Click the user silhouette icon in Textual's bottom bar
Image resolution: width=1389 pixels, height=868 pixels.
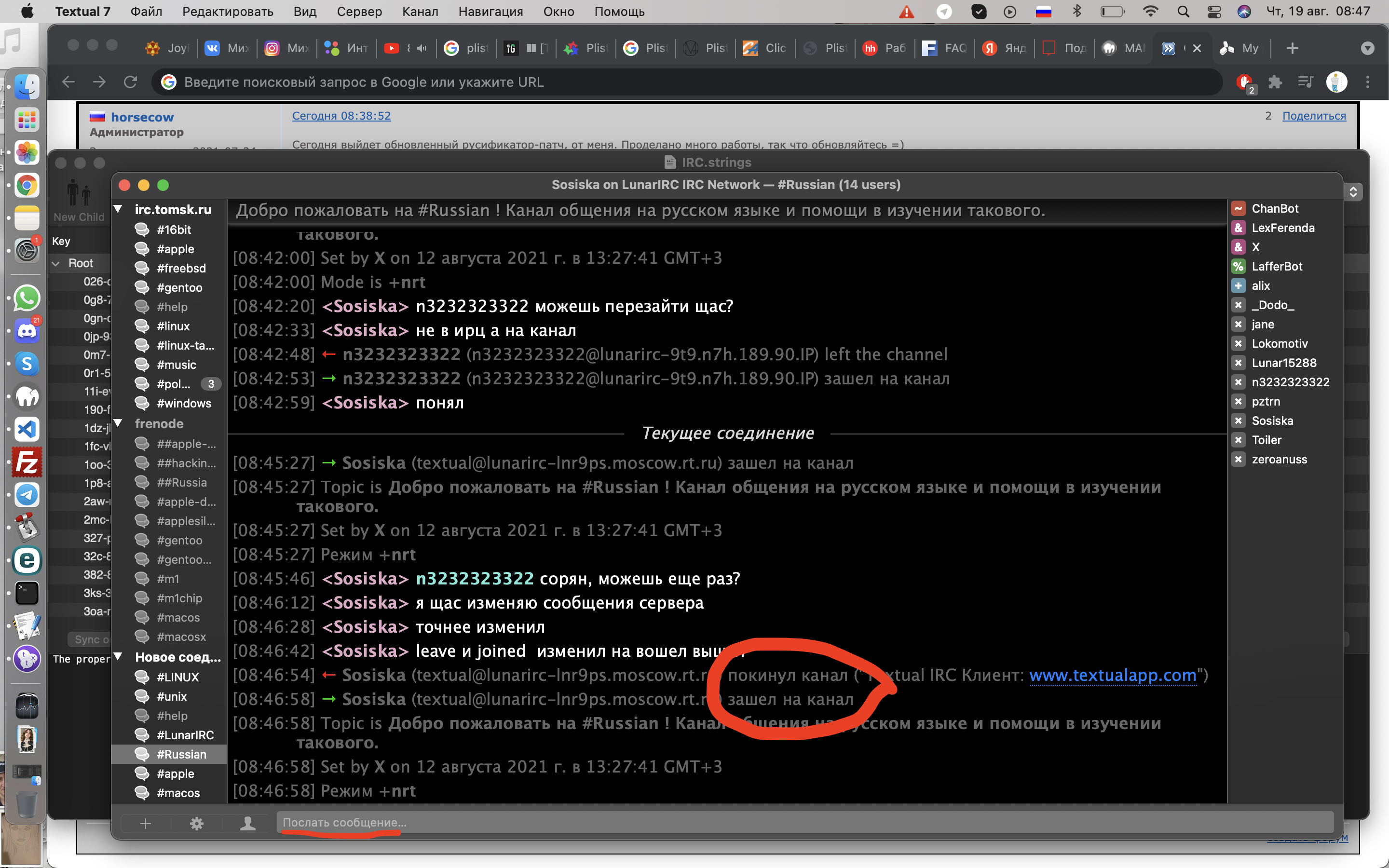[x=248, y=824]
